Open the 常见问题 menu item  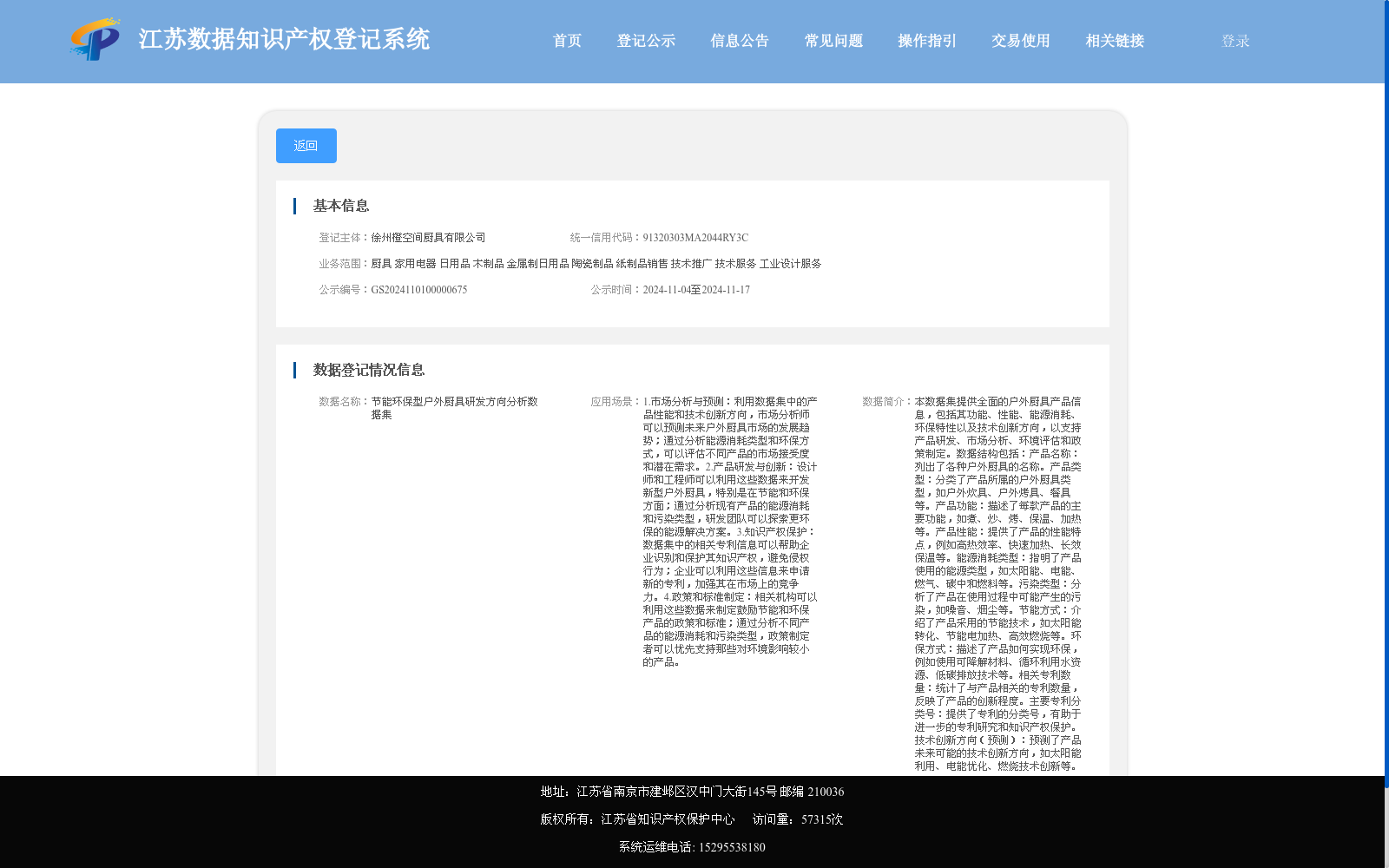coord(833,41)
